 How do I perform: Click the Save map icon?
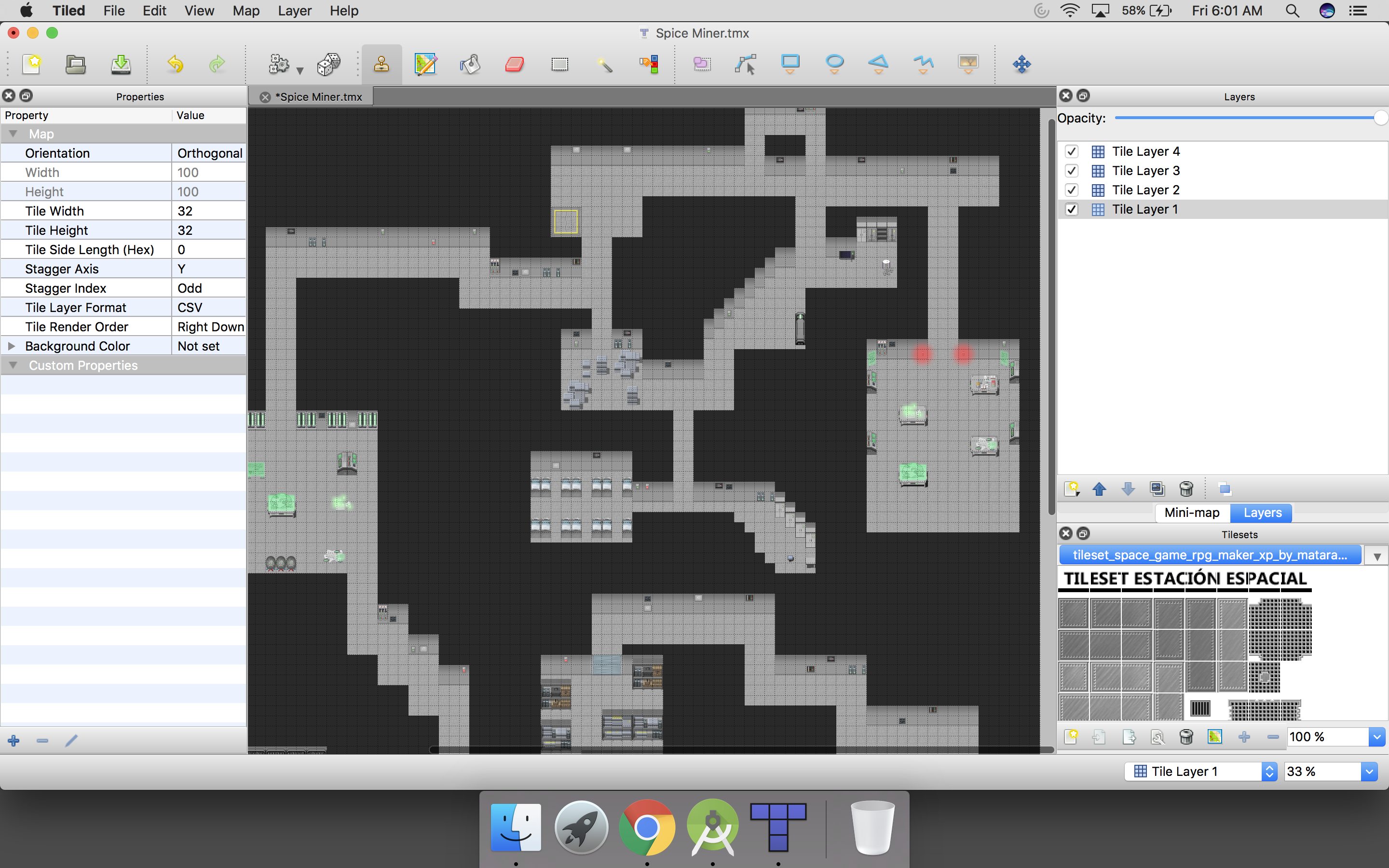click(x=121, y=64)
